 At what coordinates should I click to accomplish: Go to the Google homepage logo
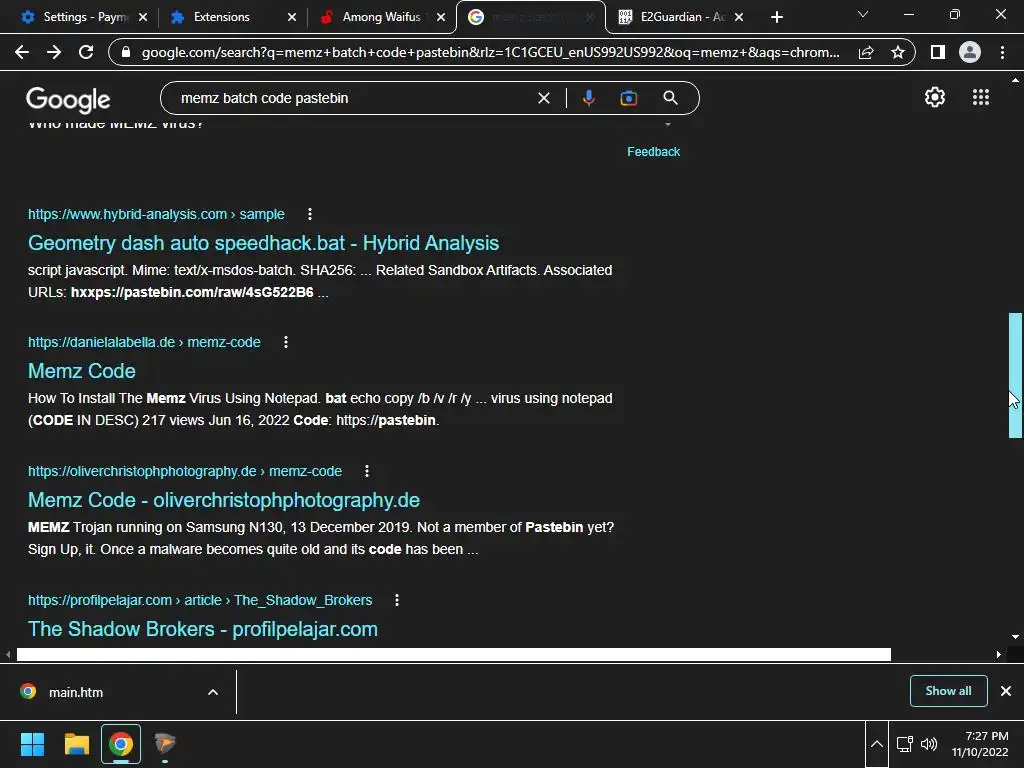pos(68,99)
